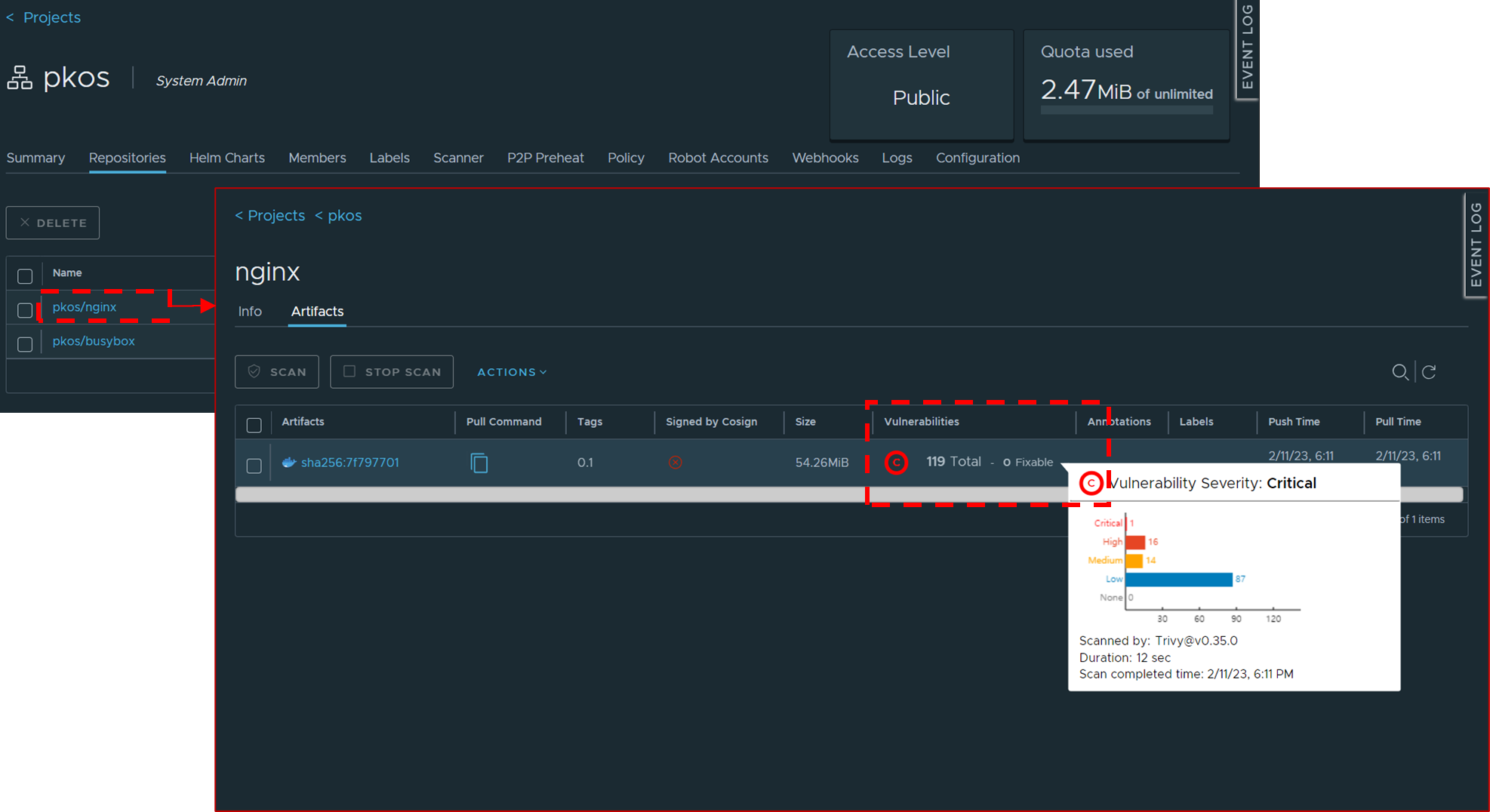Switch to the Info tab
The width and height of the screenshot is (1490, 812).
click(x=250, y=312)
